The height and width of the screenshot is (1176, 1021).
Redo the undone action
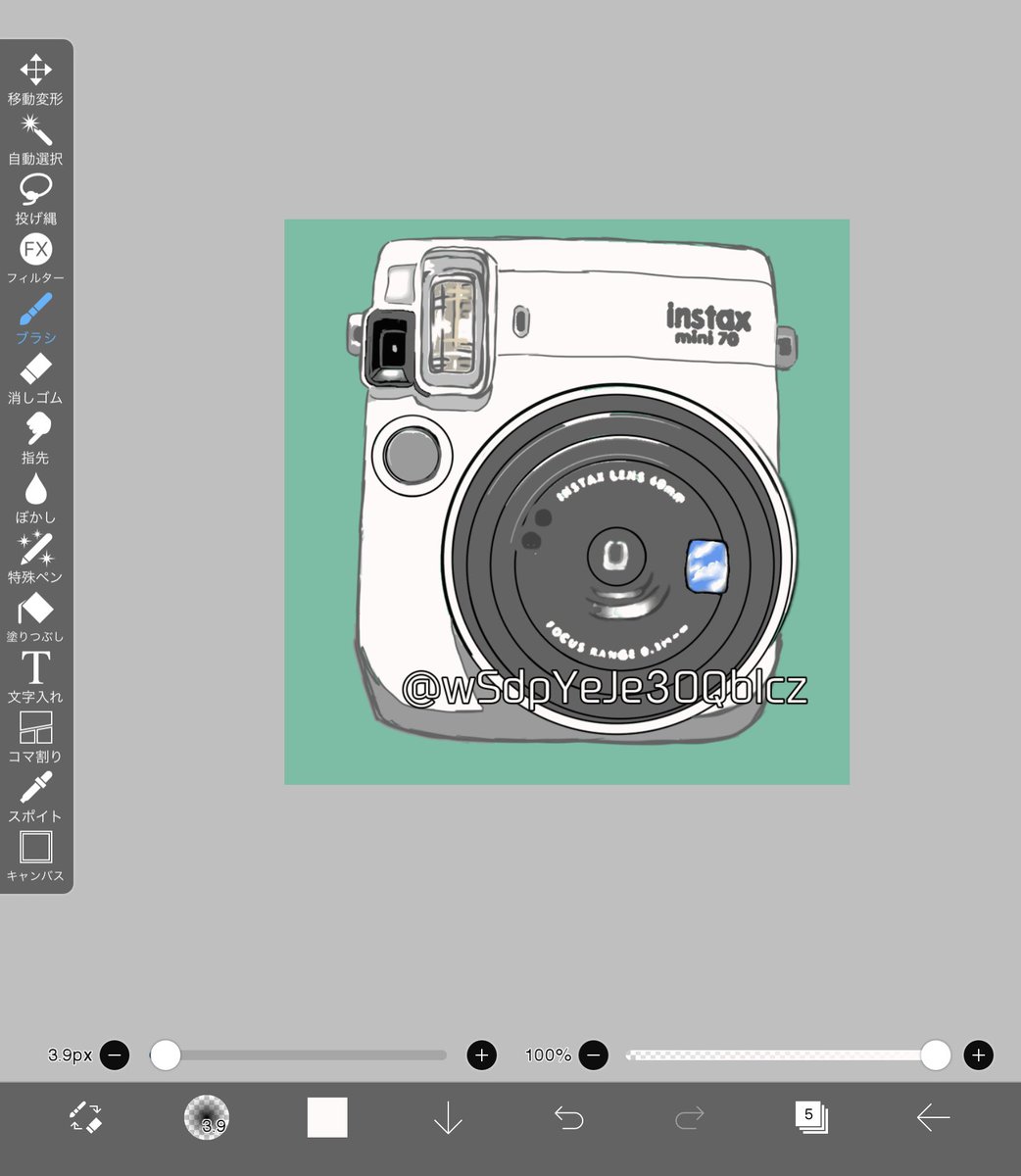690,1117
